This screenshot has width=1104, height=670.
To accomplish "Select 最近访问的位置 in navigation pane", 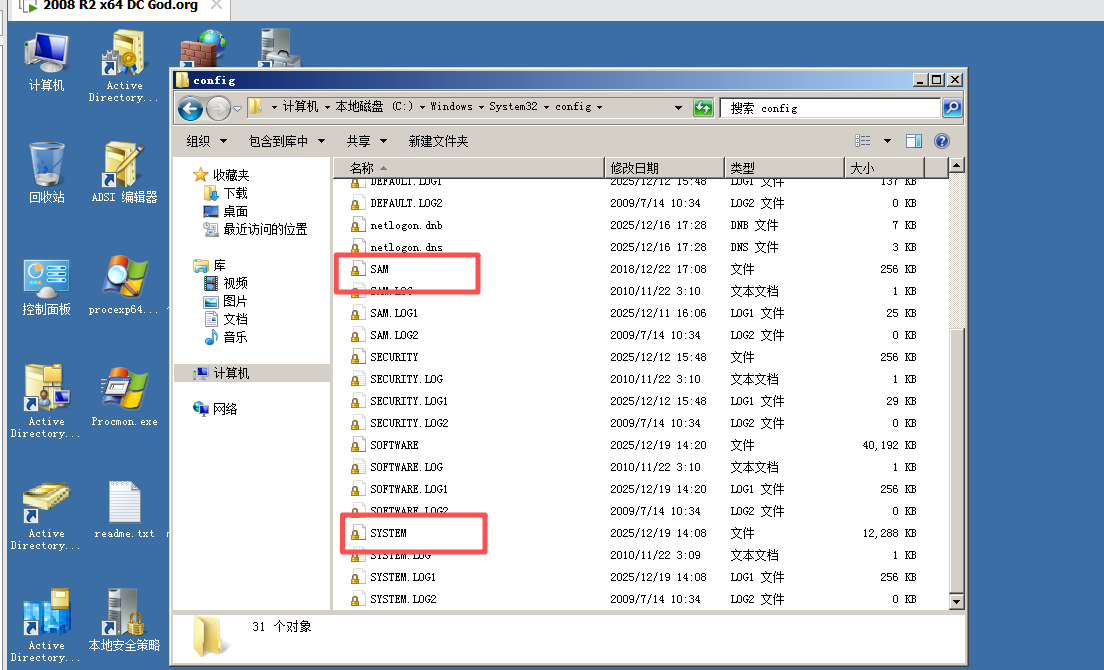I will point(256,229).
